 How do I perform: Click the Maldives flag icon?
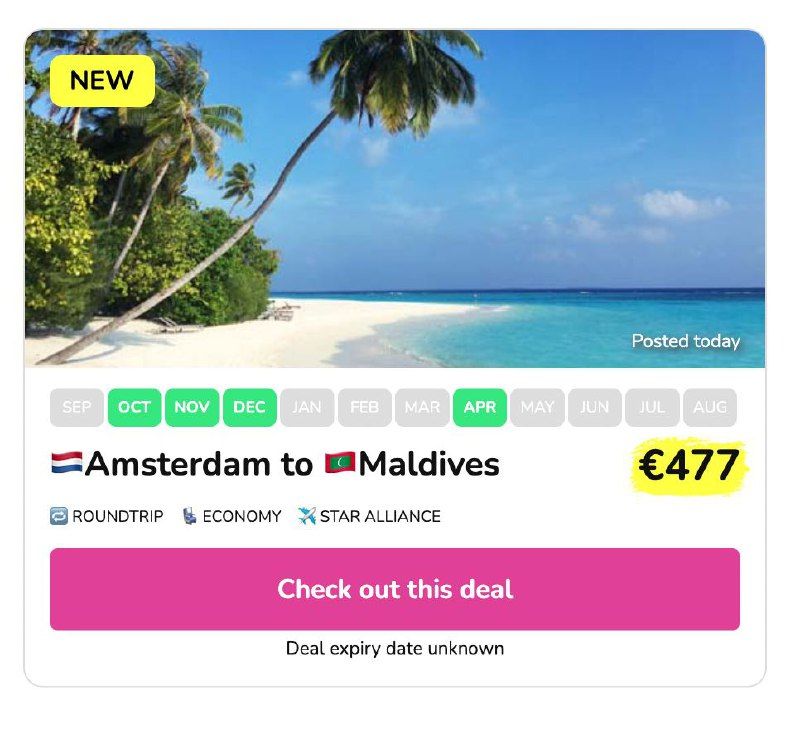(340, 463)
